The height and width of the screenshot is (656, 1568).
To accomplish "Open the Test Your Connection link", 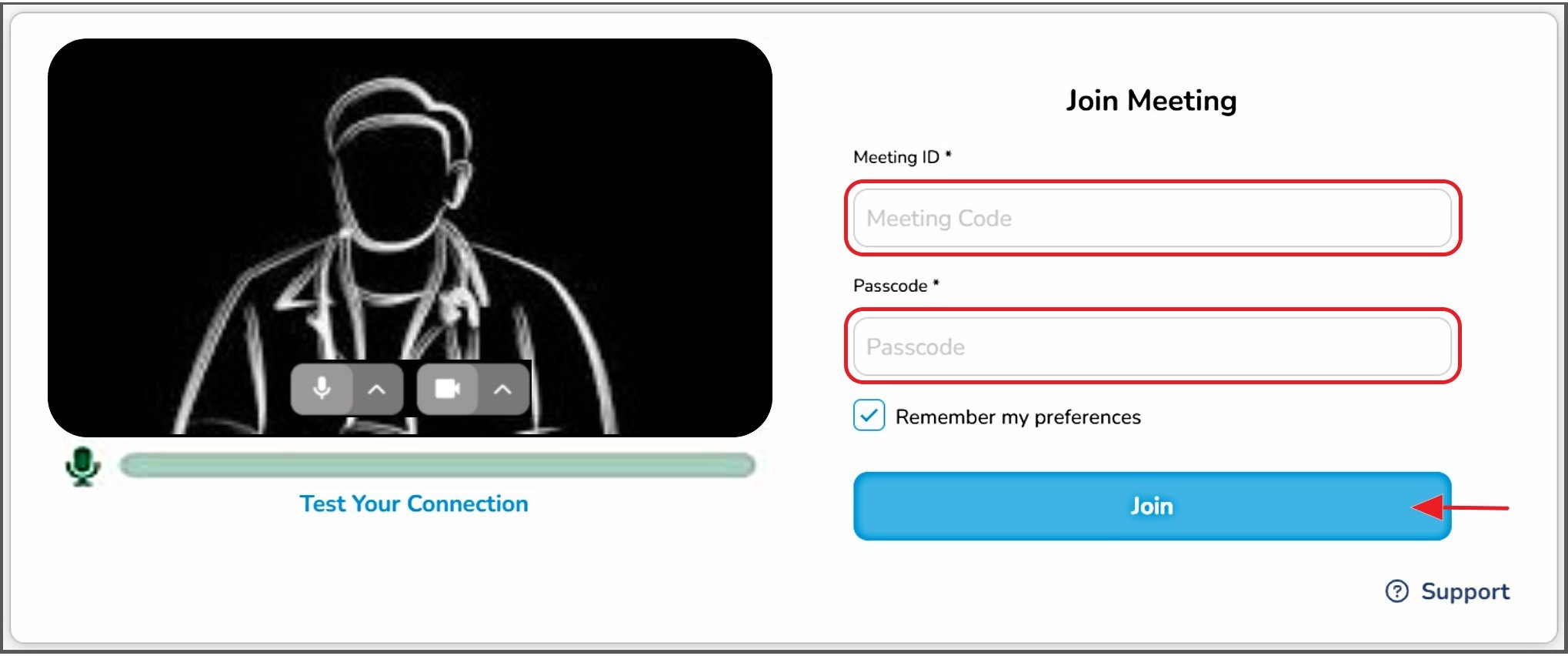I will [414, 504].
